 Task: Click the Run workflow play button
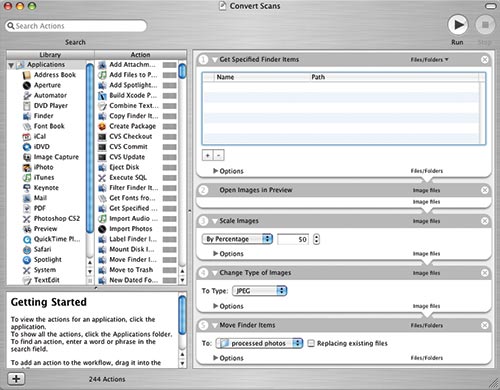pos(458,25)
